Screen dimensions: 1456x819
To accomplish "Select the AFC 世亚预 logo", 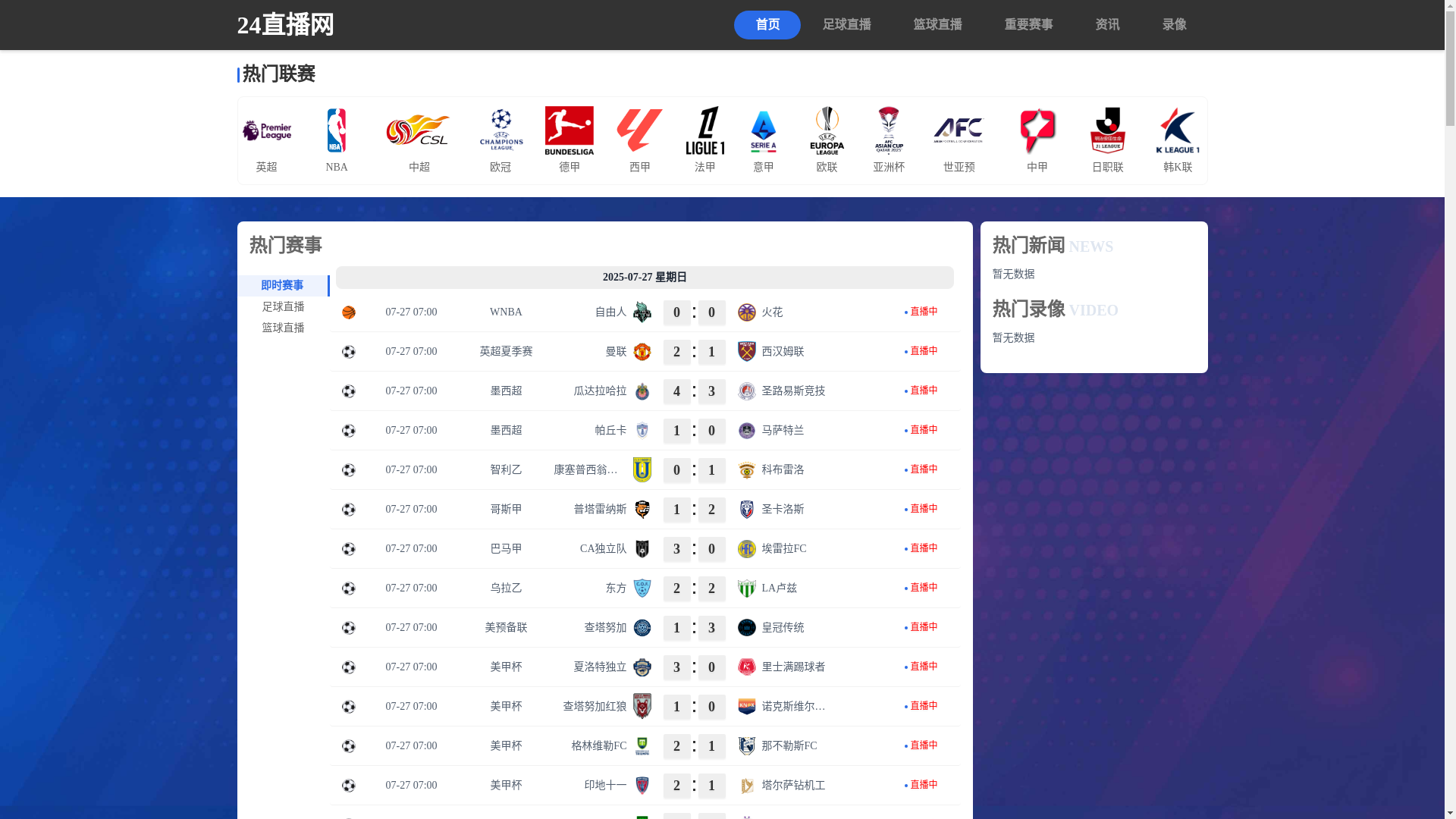I will coord(959,130).
